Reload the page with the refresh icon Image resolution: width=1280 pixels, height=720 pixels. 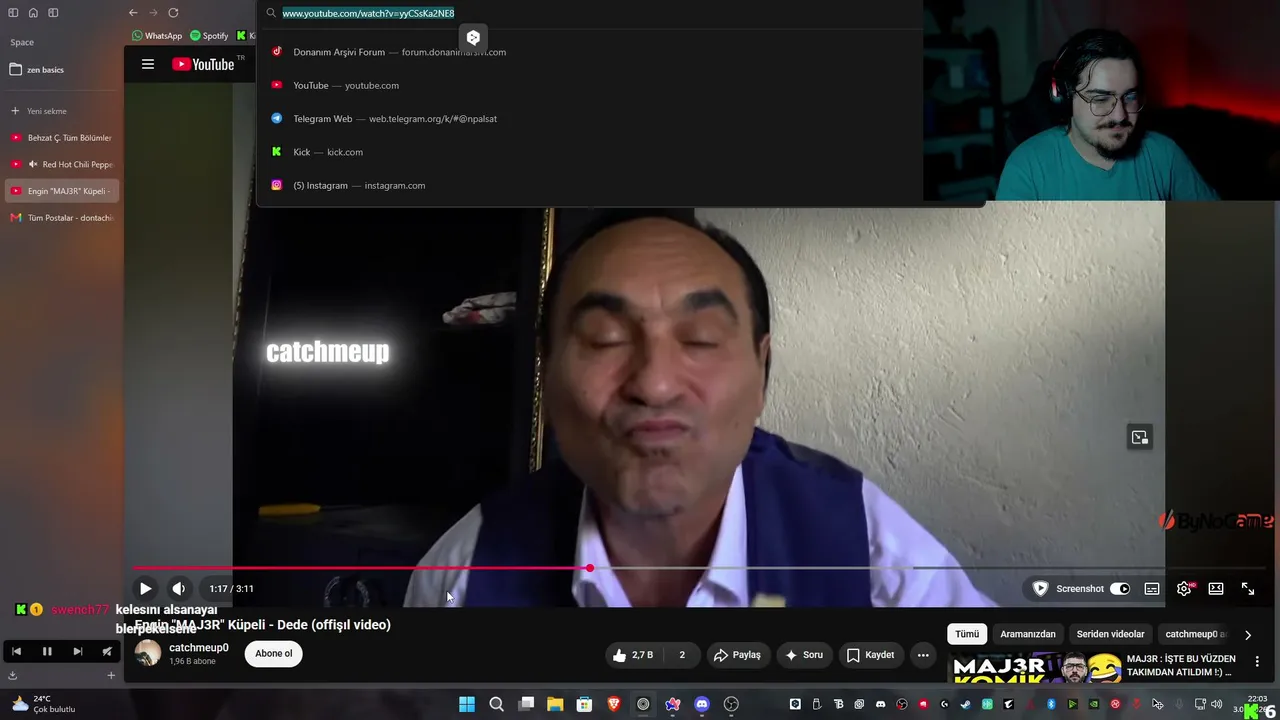pos(173,13)
